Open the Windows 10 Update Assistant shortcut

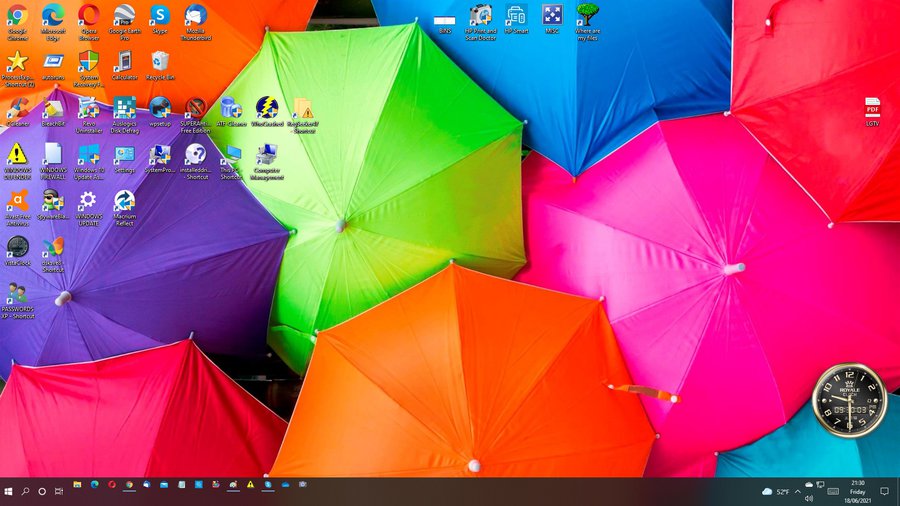89,162
